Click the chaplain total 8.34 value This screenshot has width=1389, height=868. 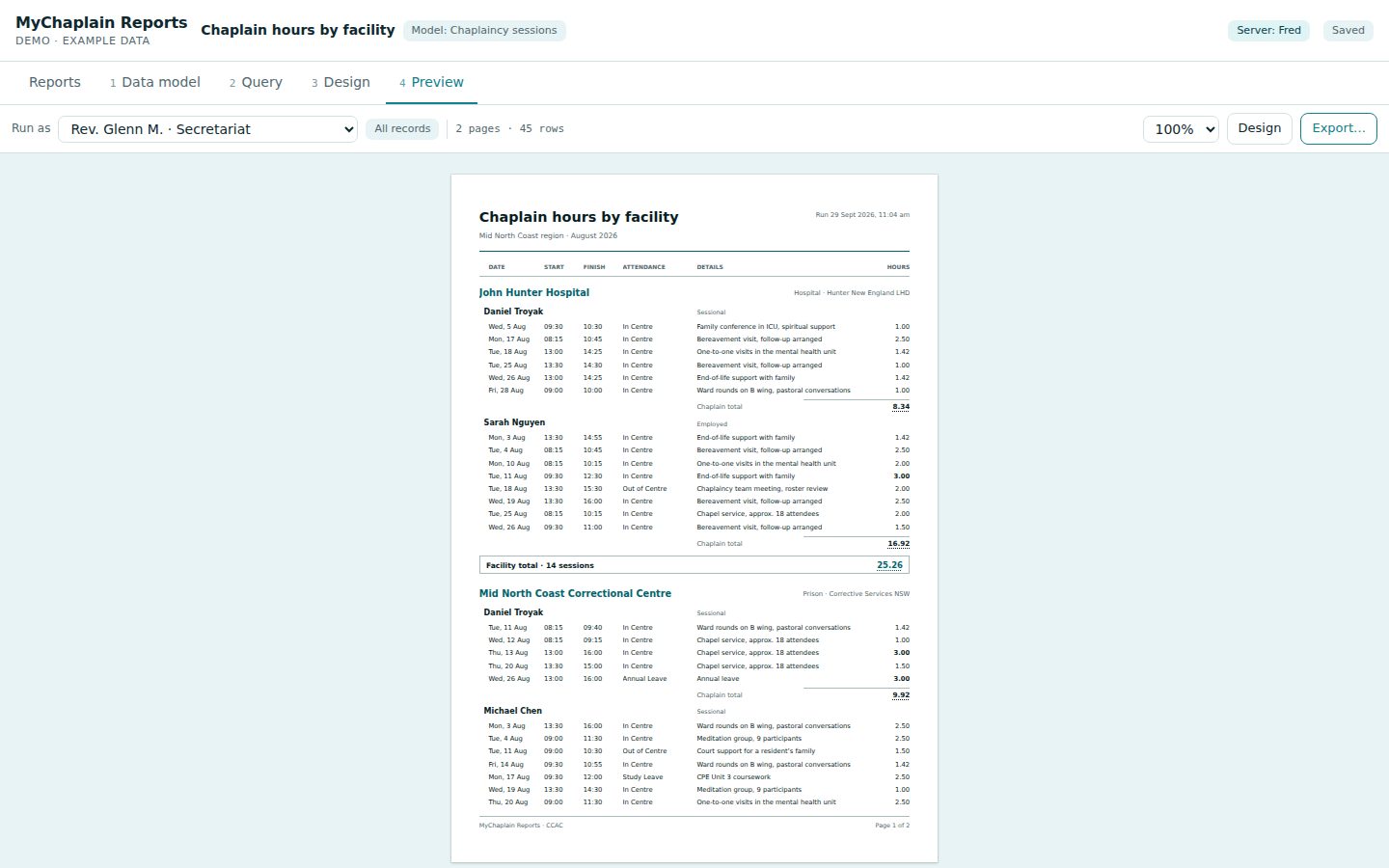pos(901,407)
